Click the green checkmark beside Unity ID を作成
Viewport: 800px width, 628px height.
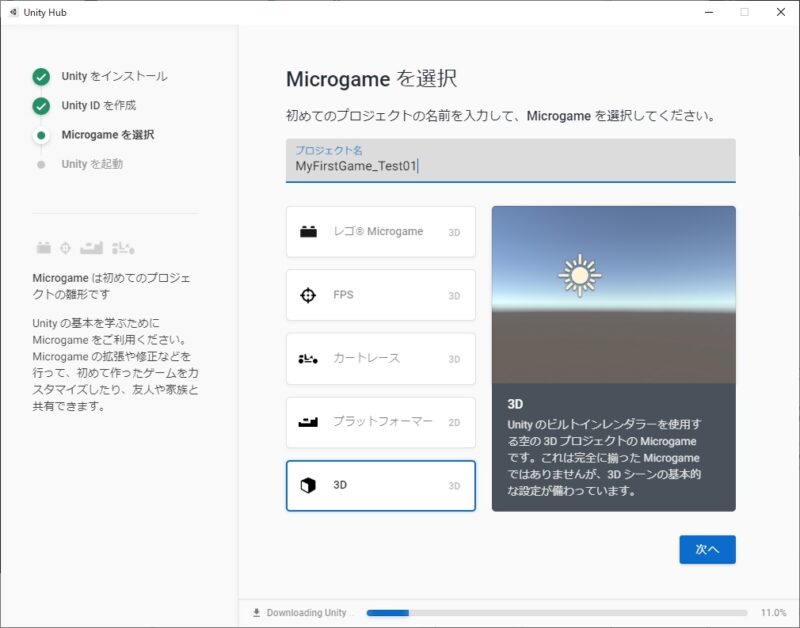(41, 106)
